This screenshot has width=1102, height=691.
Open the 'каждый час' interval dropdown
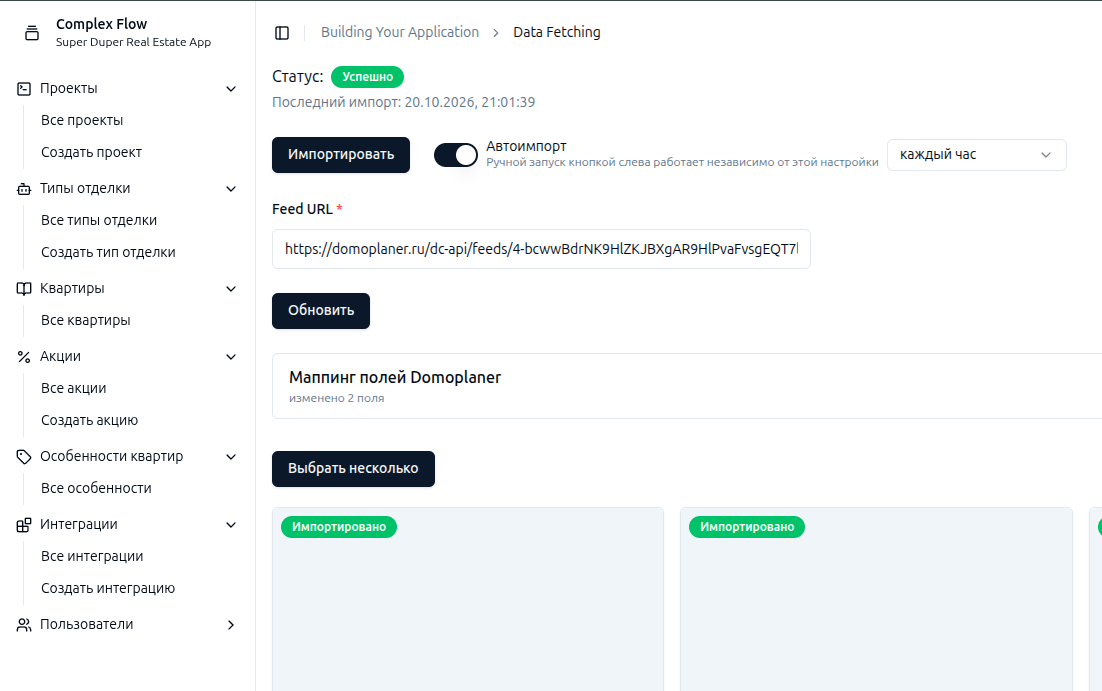(x=976, y=155)
